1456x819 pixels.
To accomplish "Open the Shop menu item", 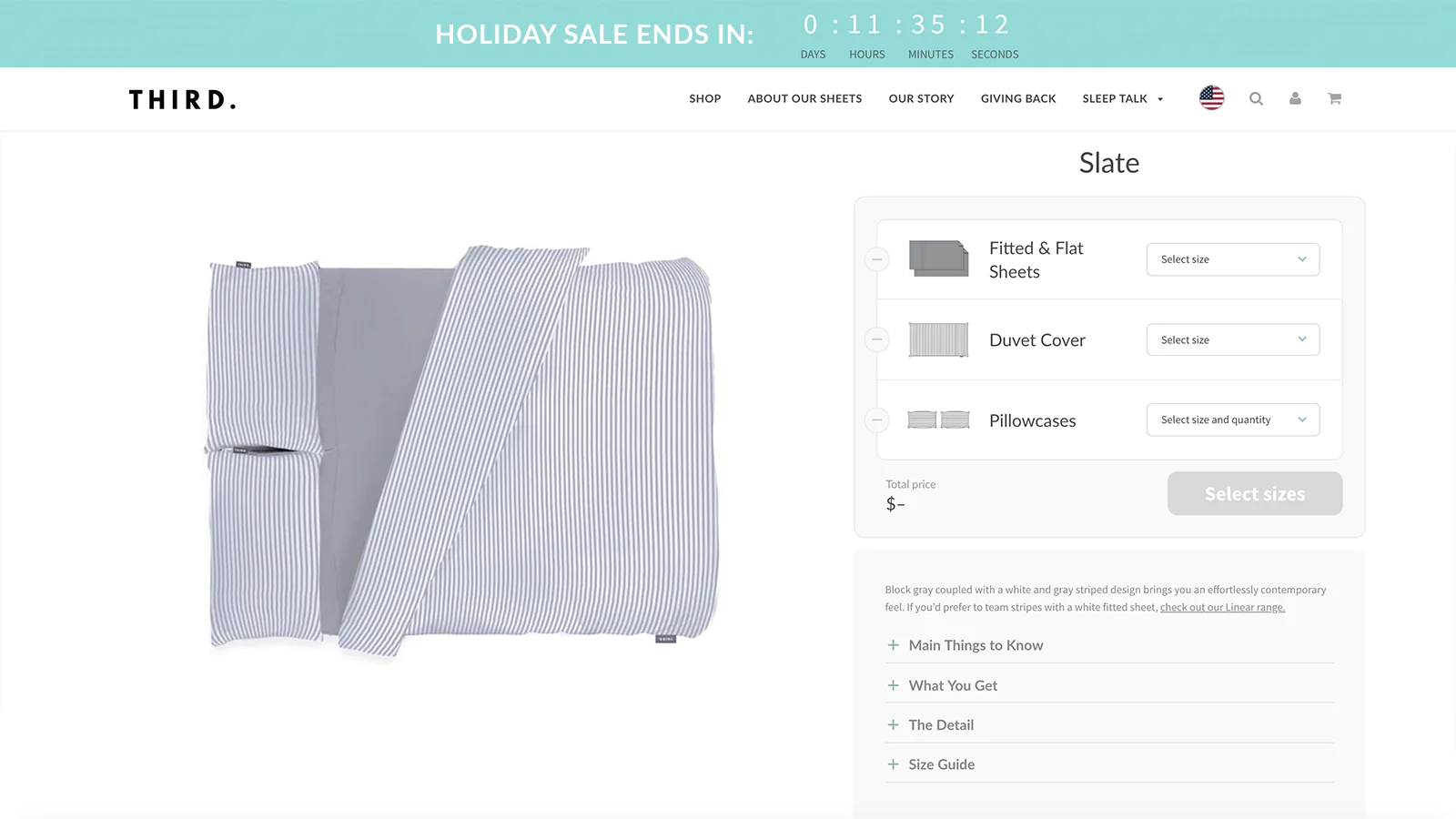I will (x=704, y=99).
